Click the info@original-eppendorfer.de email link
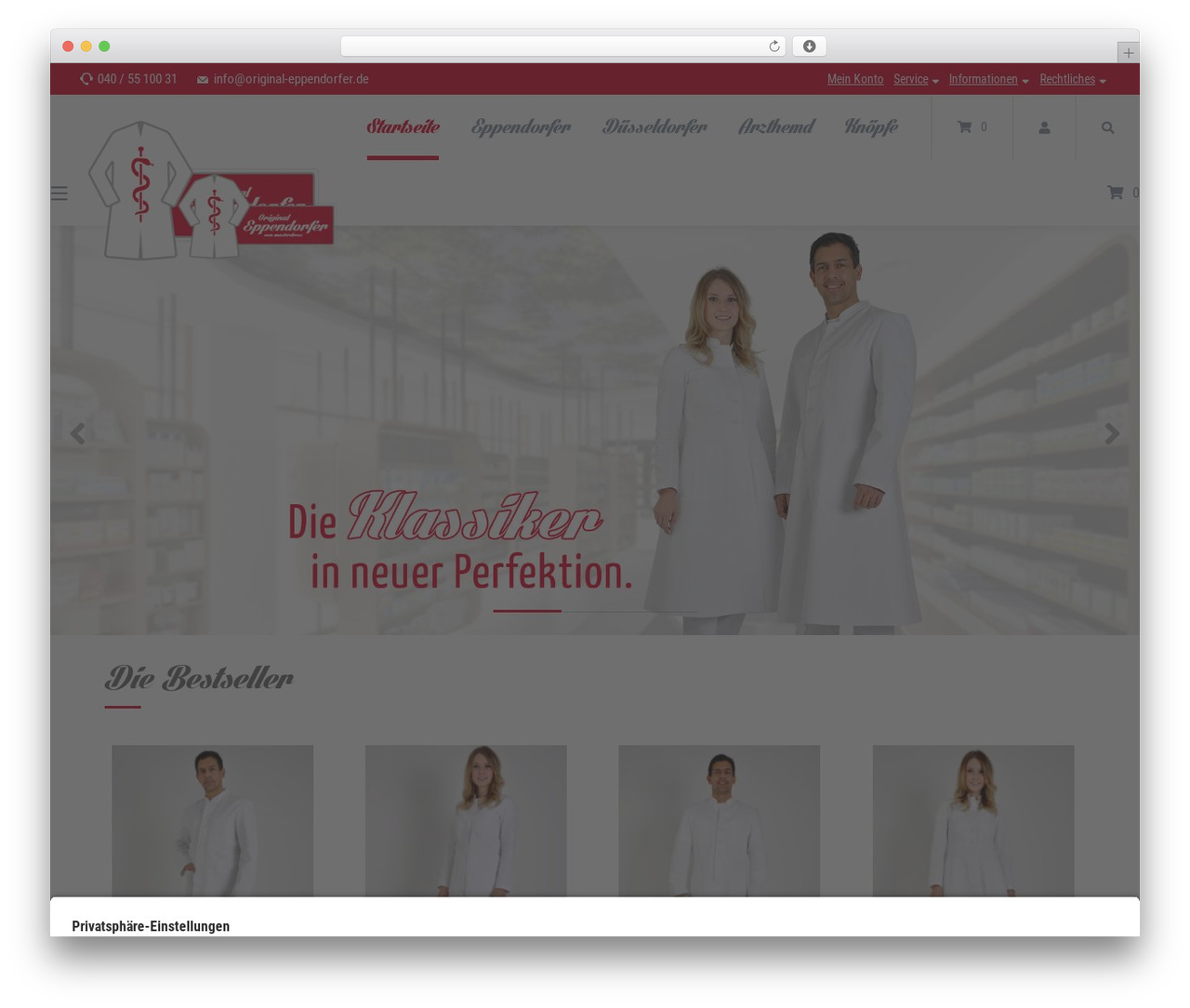Screen dimensions: 1190x1008 coord(291,79)
